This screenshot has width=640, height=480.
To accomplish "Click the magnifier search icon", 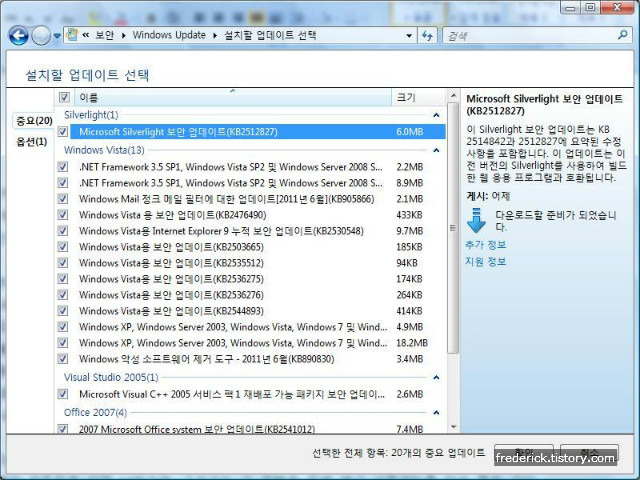I will pos(622,36).
